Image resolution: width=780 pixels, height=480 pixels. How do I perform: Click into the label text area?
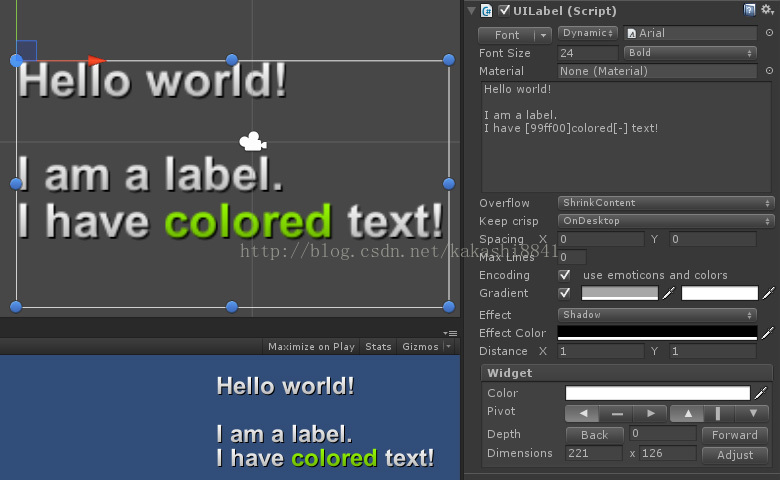click(626, 137)
